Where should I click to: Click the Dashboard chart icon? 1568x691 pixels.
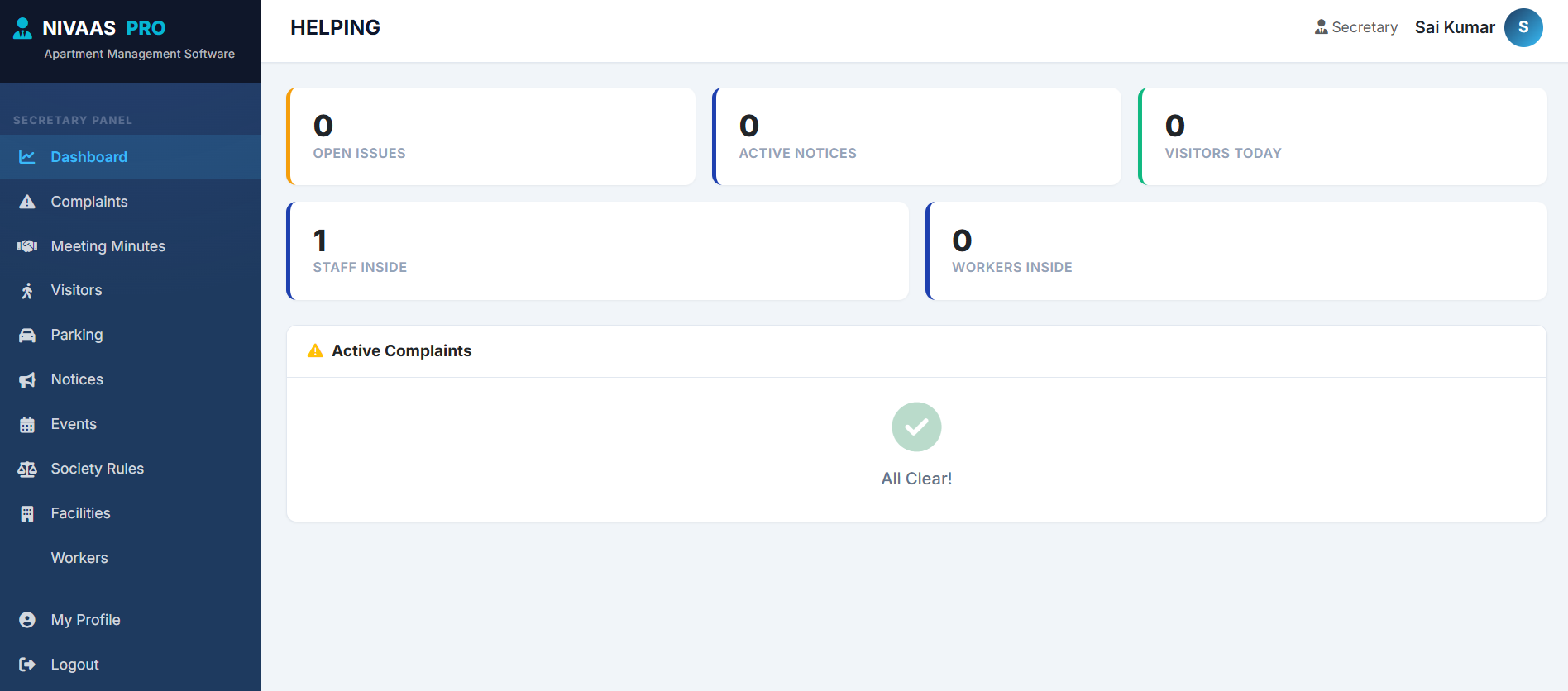point(27,157)
